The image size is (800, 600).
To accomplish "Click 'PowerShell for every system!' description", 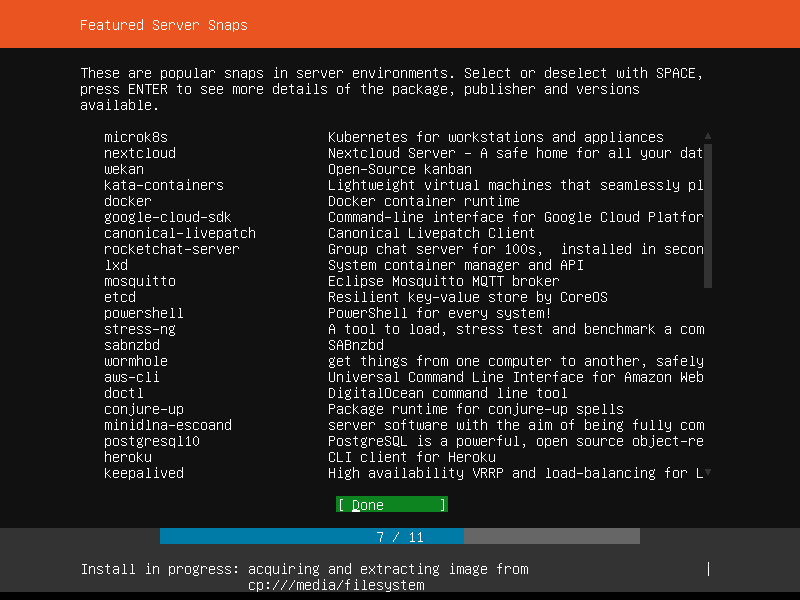I will tap(440, 313).
